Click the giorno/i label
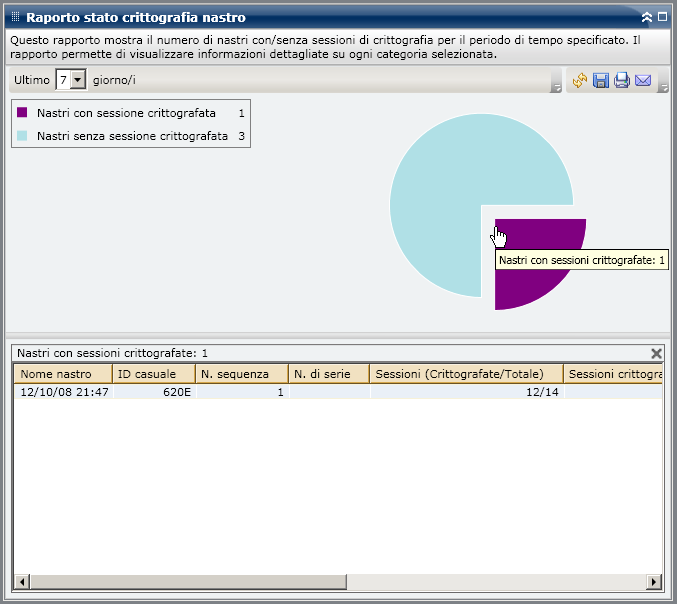This screenshot has width=677, height=604. (x=114, y=80)
